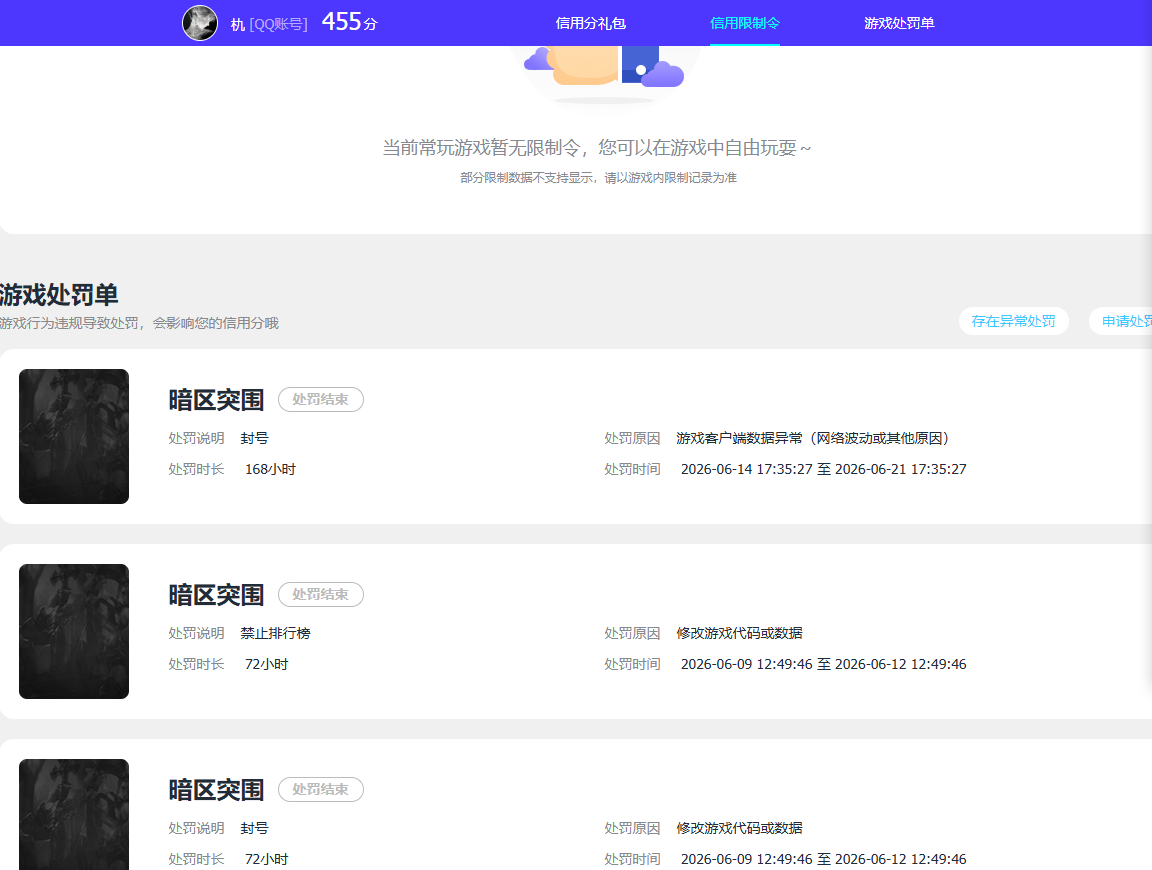Switch to the 信用限制令 tab

coord(744,24)
